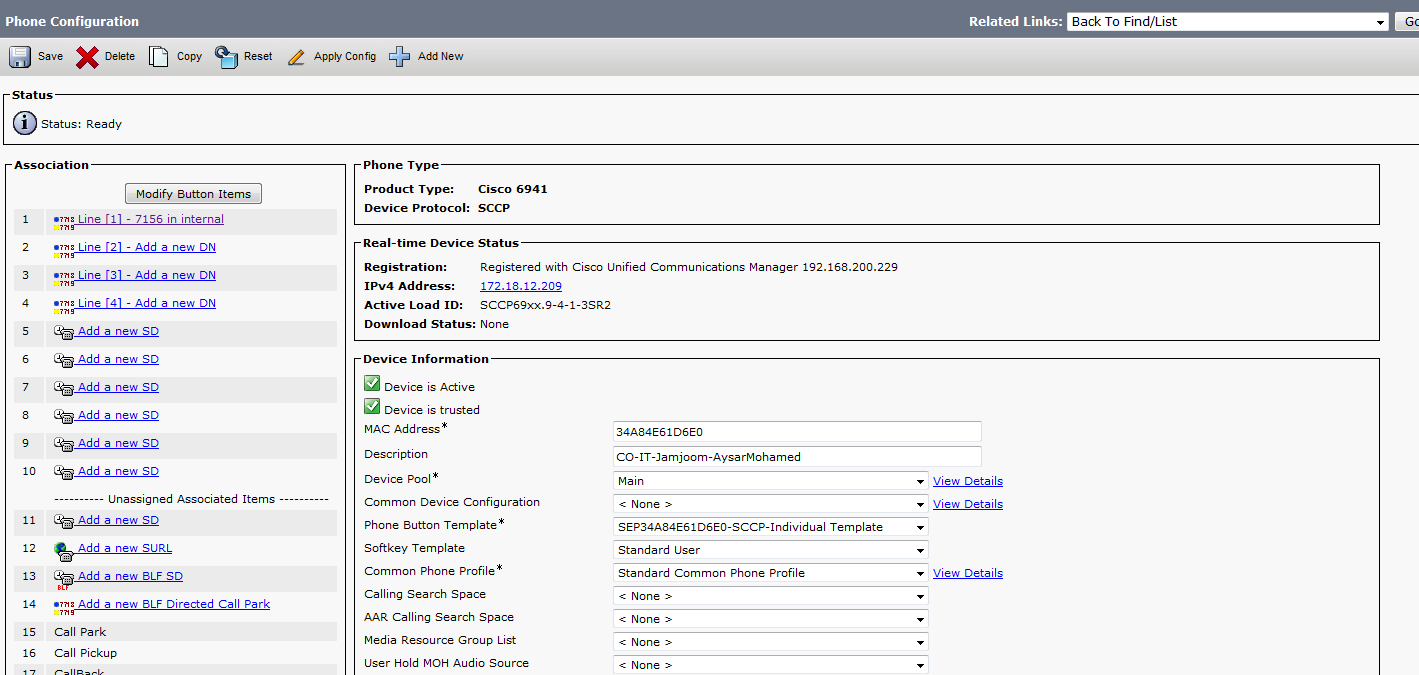Click Add a new BLF Directed Call Park

(x=173, y=604)
